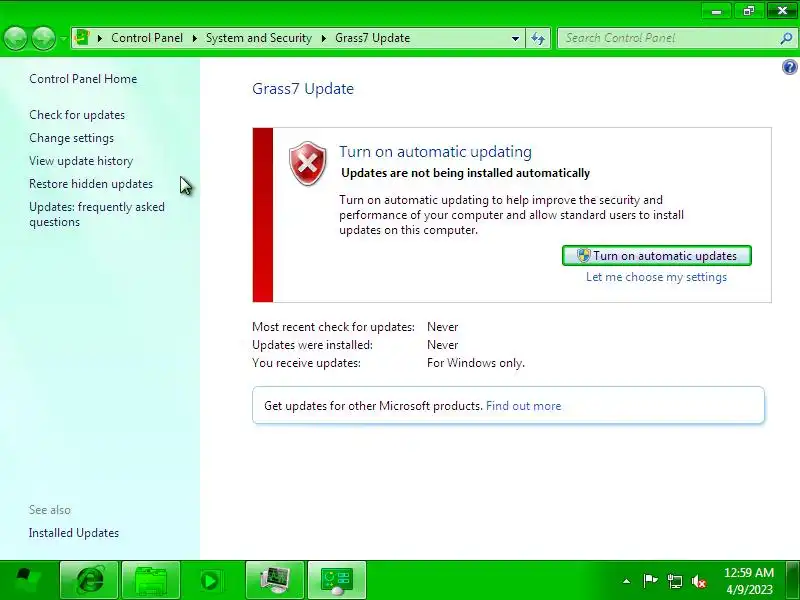Open Installed Updates link
The image size is (800, 600).
(74, 533)
